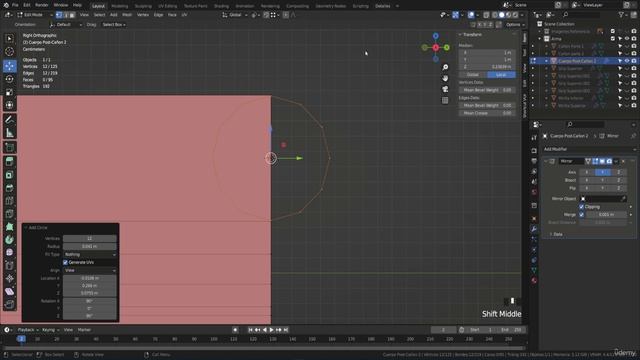Toggle visibility eye of Arma collection
Screen dimensions: 640x360
tap(627, 39)
